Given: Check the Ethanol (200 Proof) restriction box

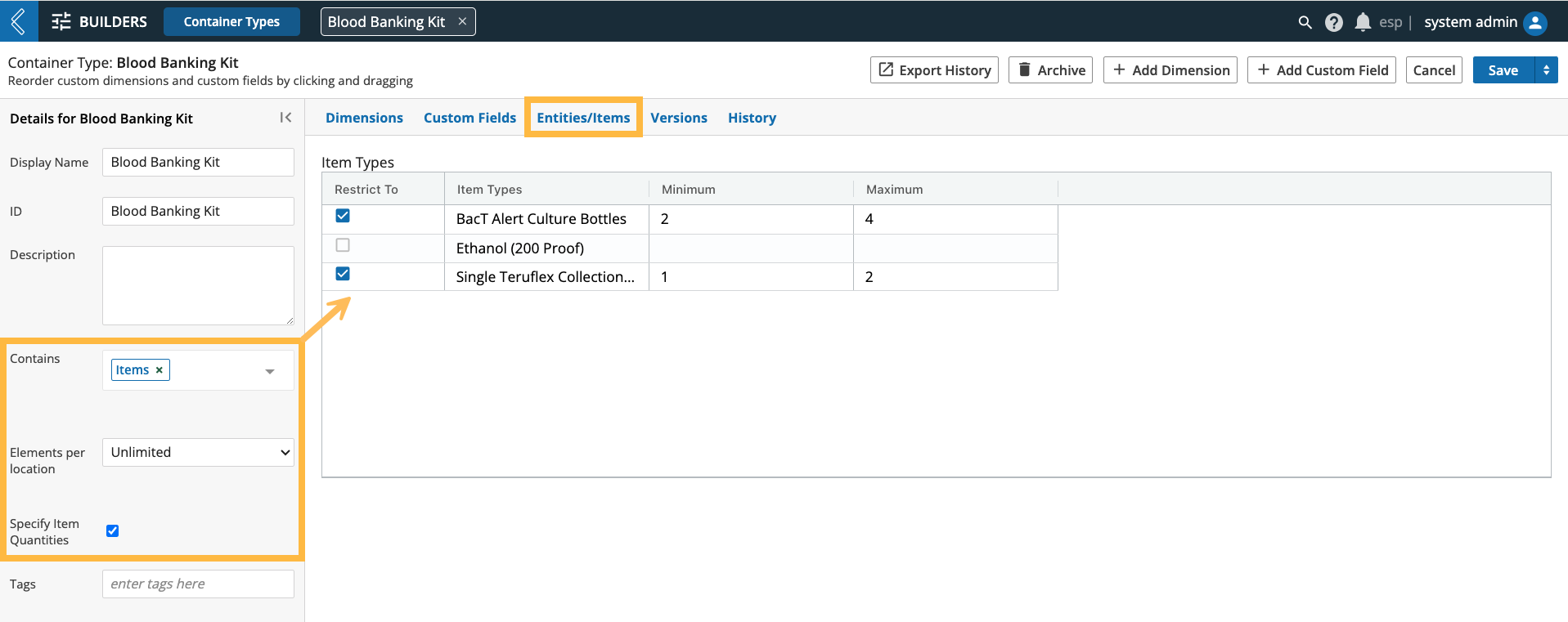Looking at the screenshot, I should pos(343,245).
